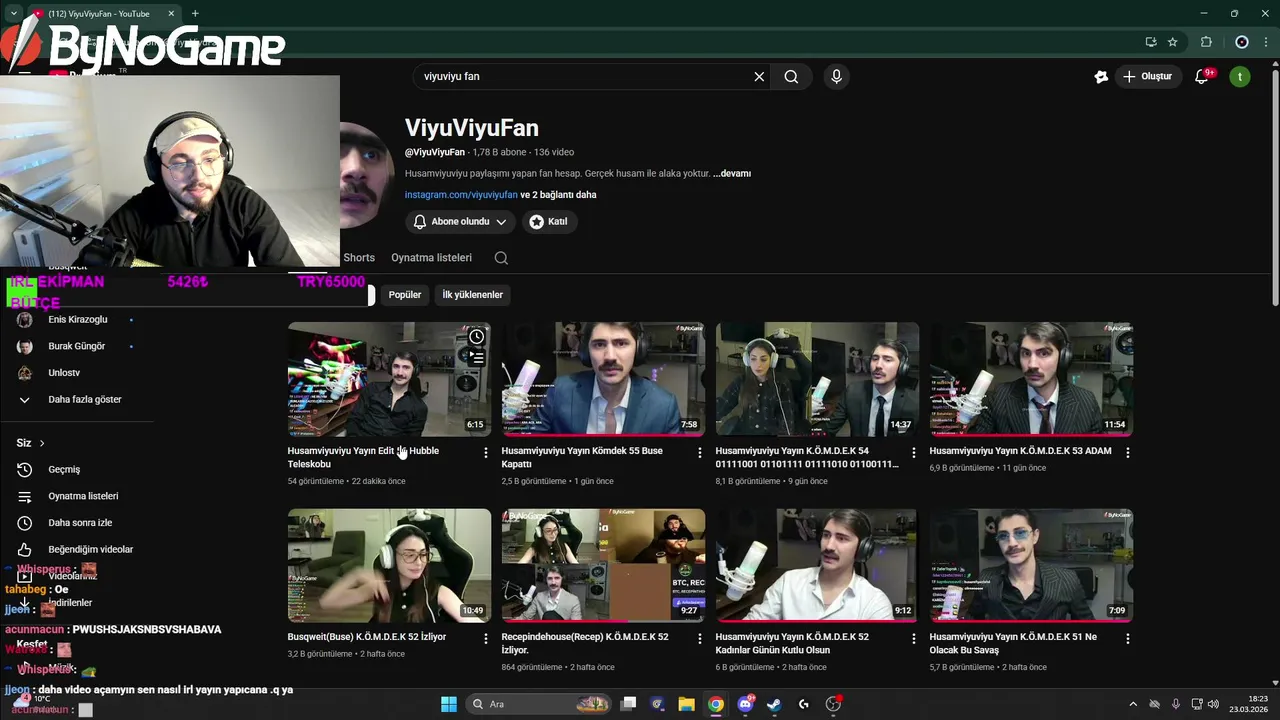Open Enis Kirazoglu subscription channel

pyautogui.click(x=78, y=320)
